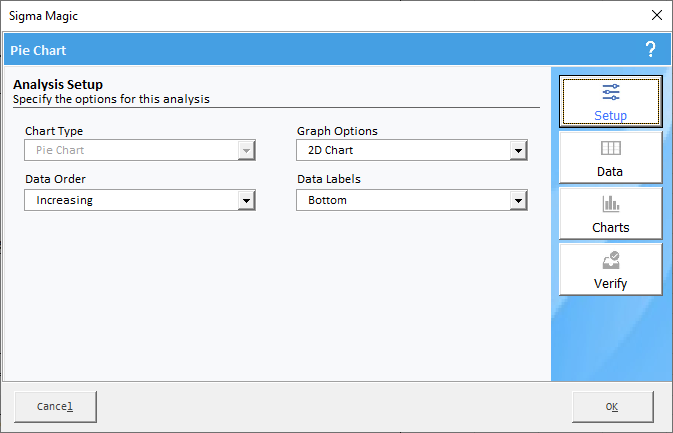The image size is (673, 433).
Task: Confirm with the OK button
Action: click(x=612, y=406)
